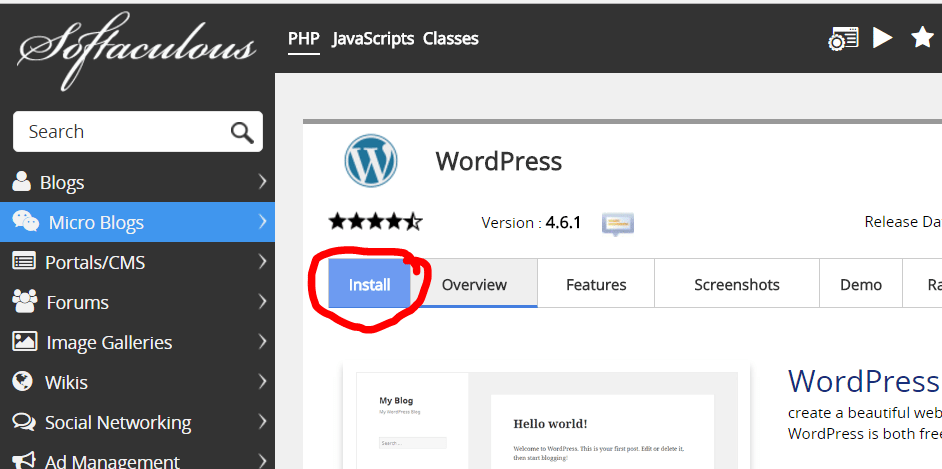Click the star rating of WordPress

pos(375,222)
